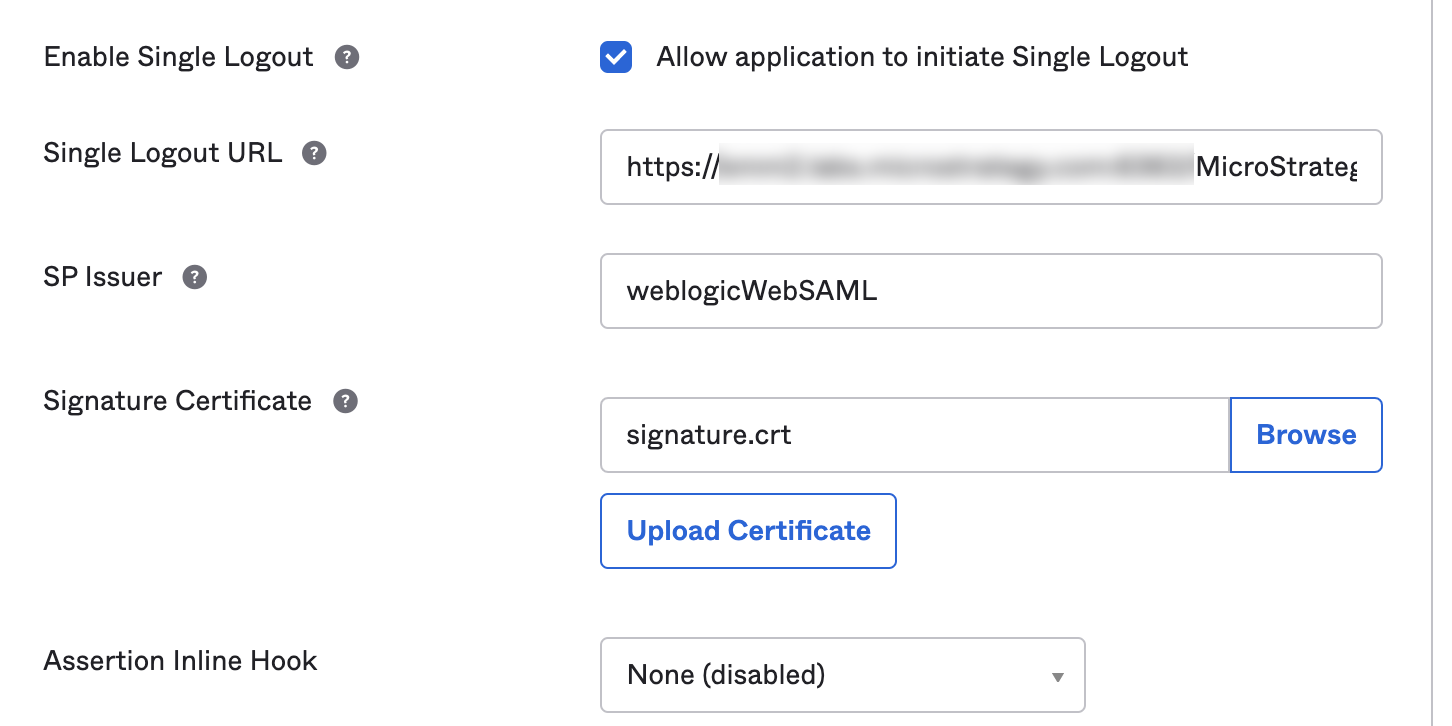1452x726 pixels.
Task: Uncheck Allow application to initiate Single Logout
Action: (616, 57)
